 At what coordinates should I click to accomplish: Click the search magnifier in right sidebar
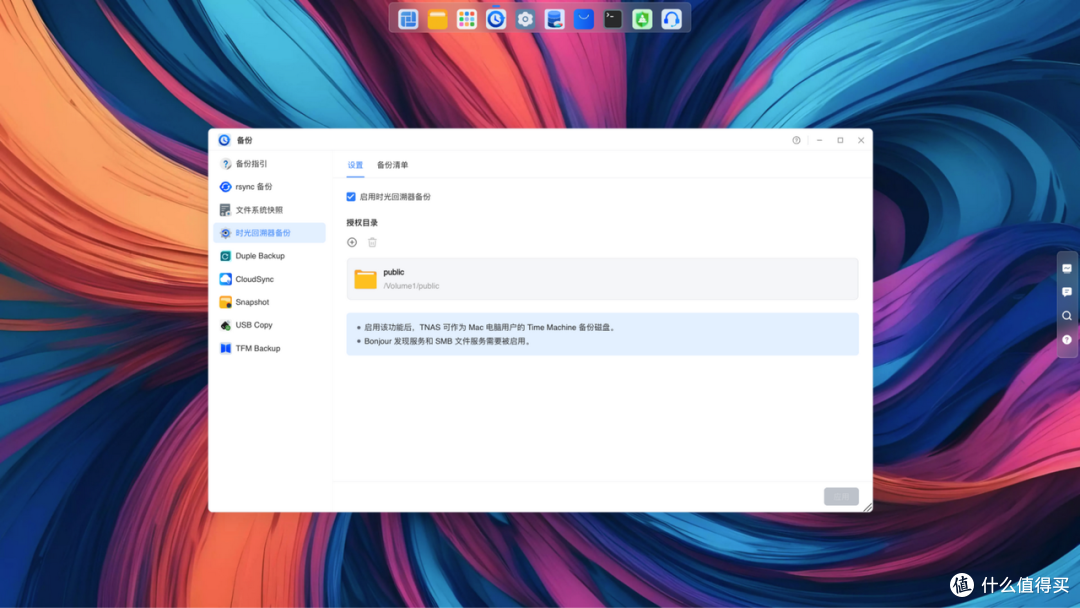(x=1067, y=316)
